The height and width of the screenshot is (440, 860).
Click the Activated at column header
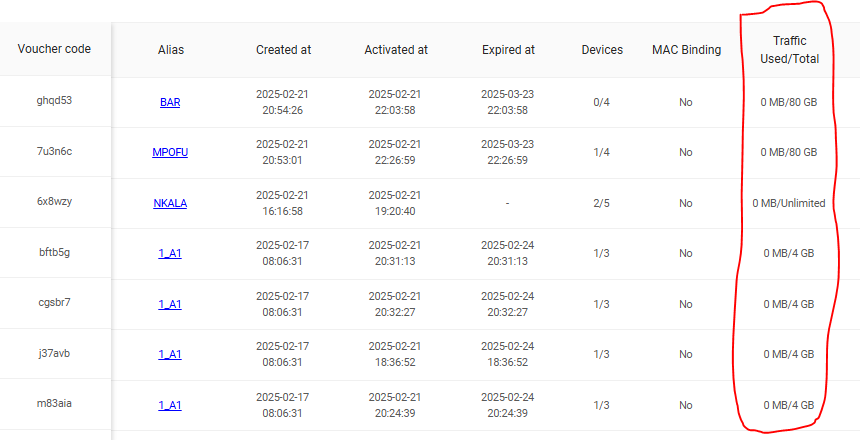[396, 50]
